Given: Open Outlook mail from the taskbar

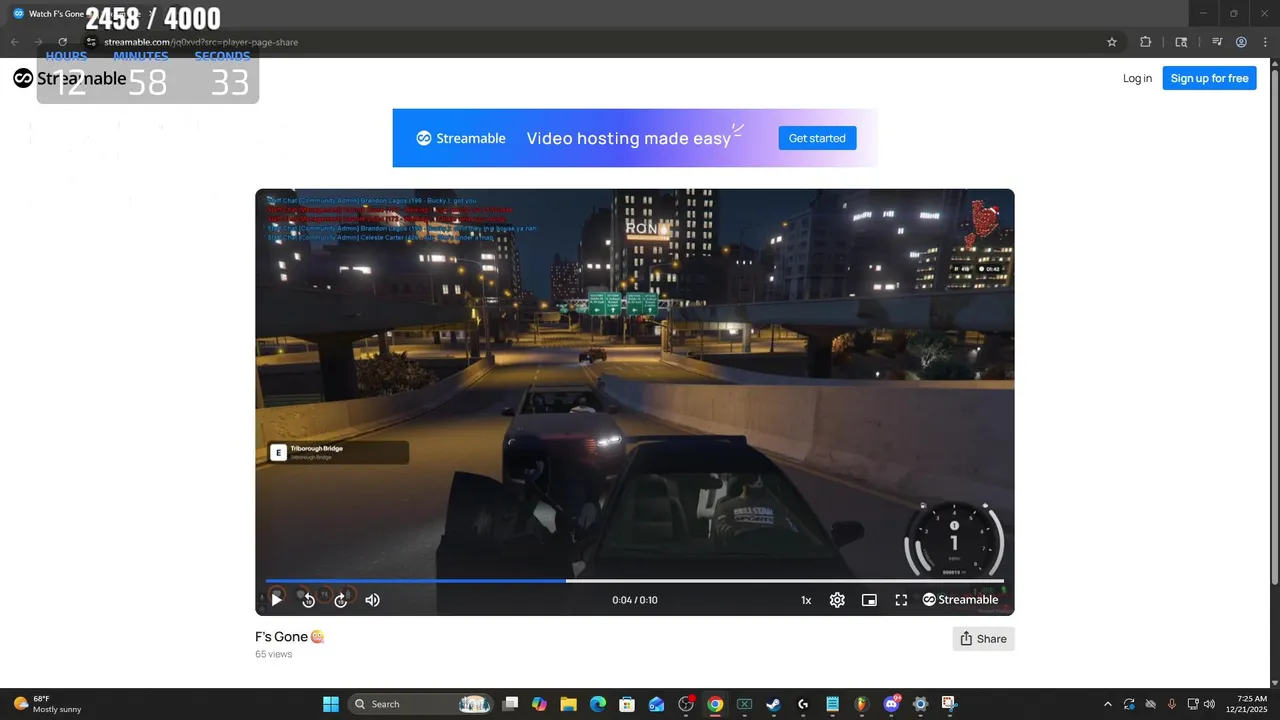Looking at the screenshot, I should (x=656, y=704).
